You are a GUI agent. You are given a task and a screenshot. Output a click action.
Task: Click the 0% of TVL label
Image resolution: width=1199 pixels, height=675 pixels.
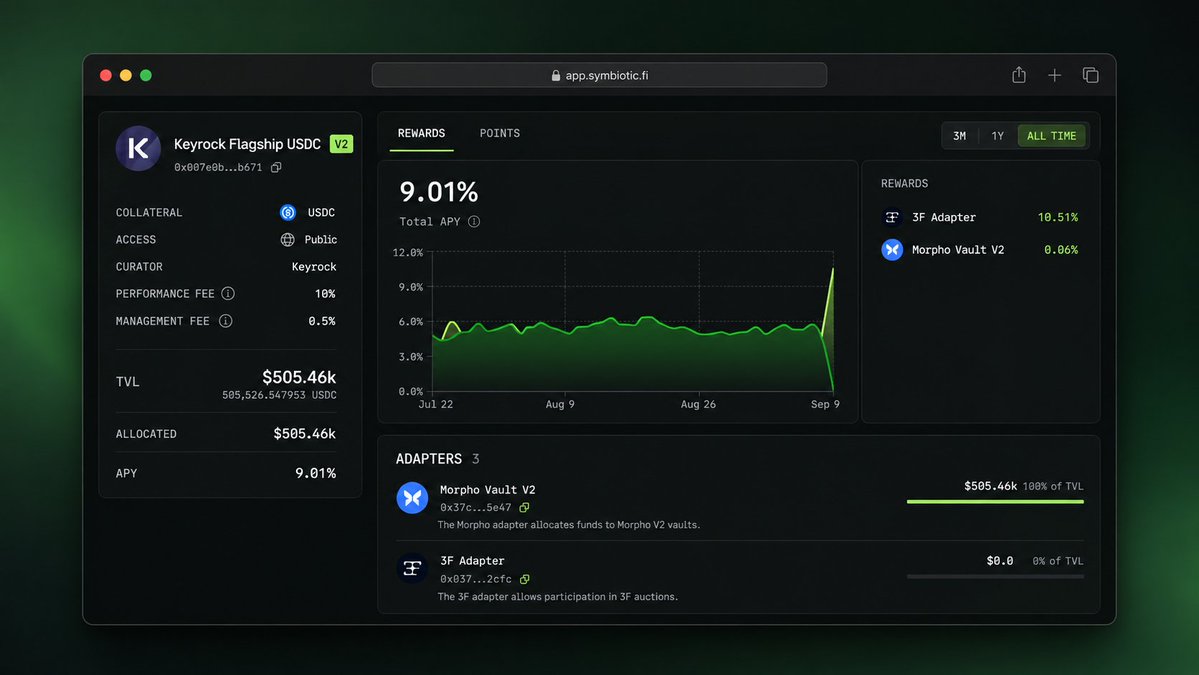[1058, 561]
